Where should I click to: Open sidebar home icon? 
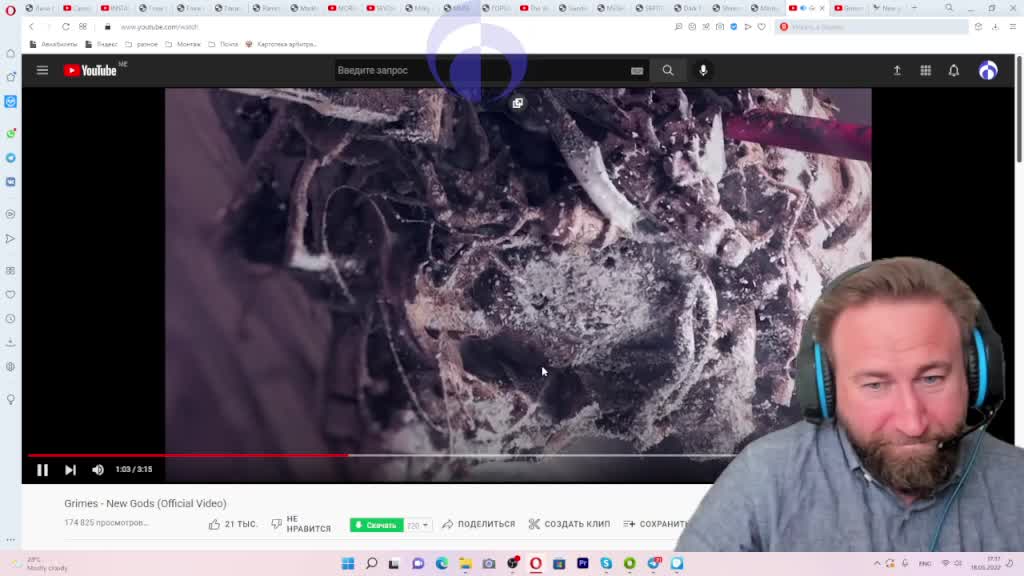pos(10,54)
